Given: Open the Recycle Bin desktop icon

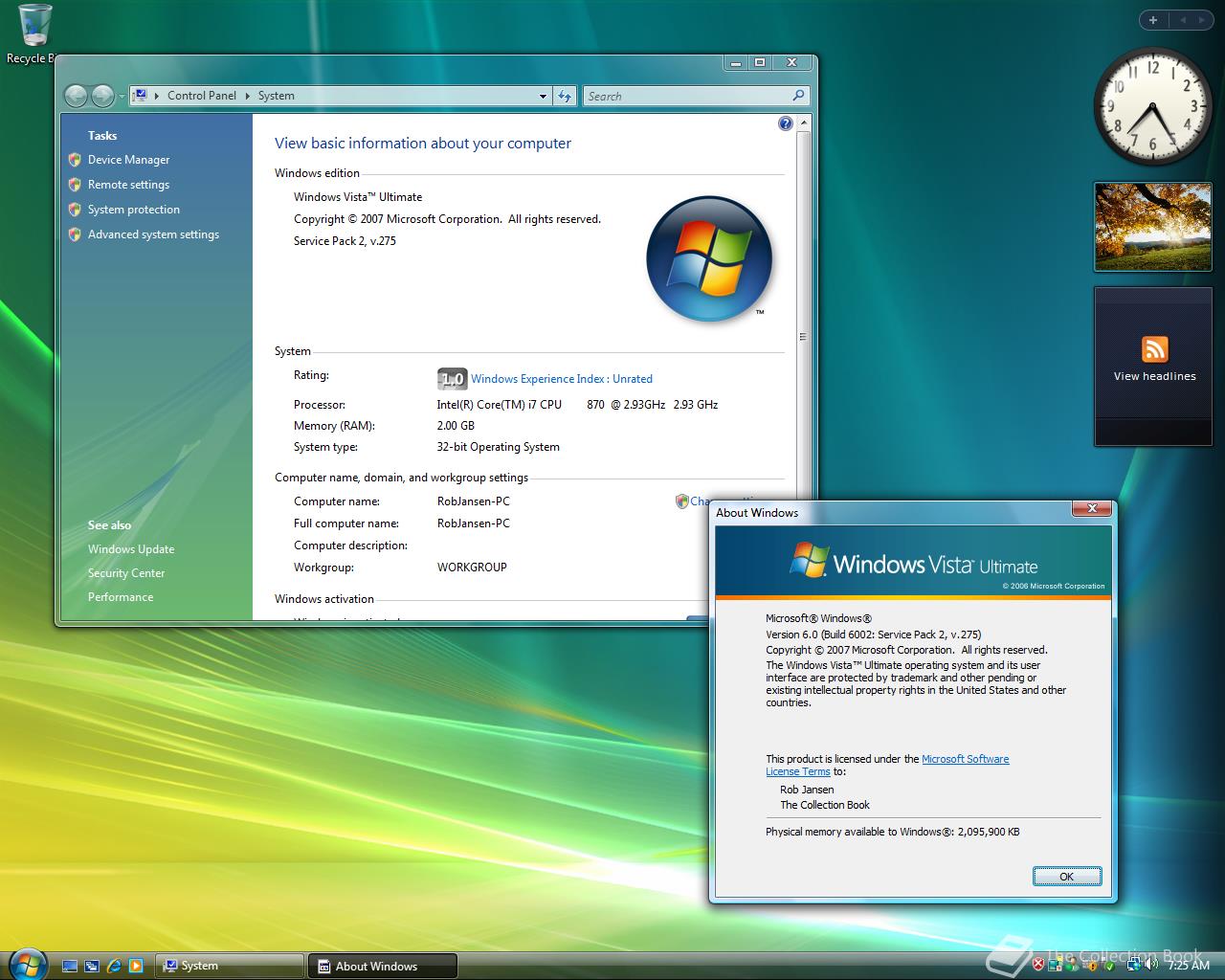Looking at the screenshot, I should (34, 33).
